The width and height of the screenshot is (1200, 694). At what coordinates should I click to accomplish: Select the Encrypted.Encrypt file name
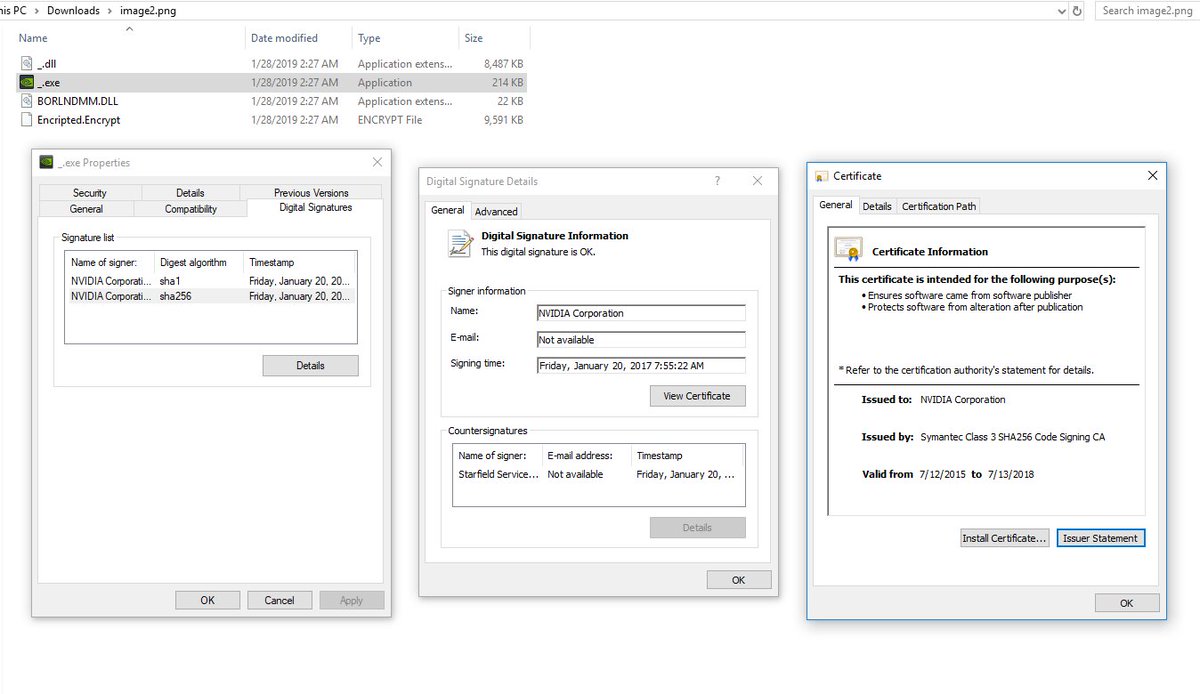[x=79, y=119]
